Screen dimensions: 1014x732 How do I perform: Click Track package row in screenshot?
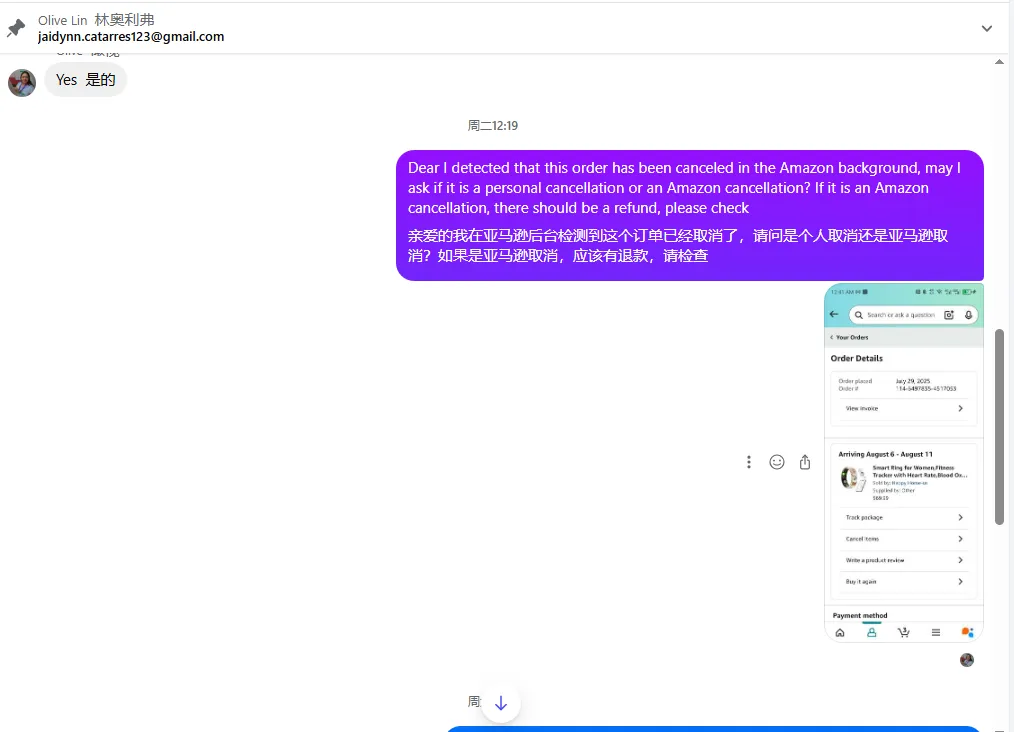tap(903, 517)
